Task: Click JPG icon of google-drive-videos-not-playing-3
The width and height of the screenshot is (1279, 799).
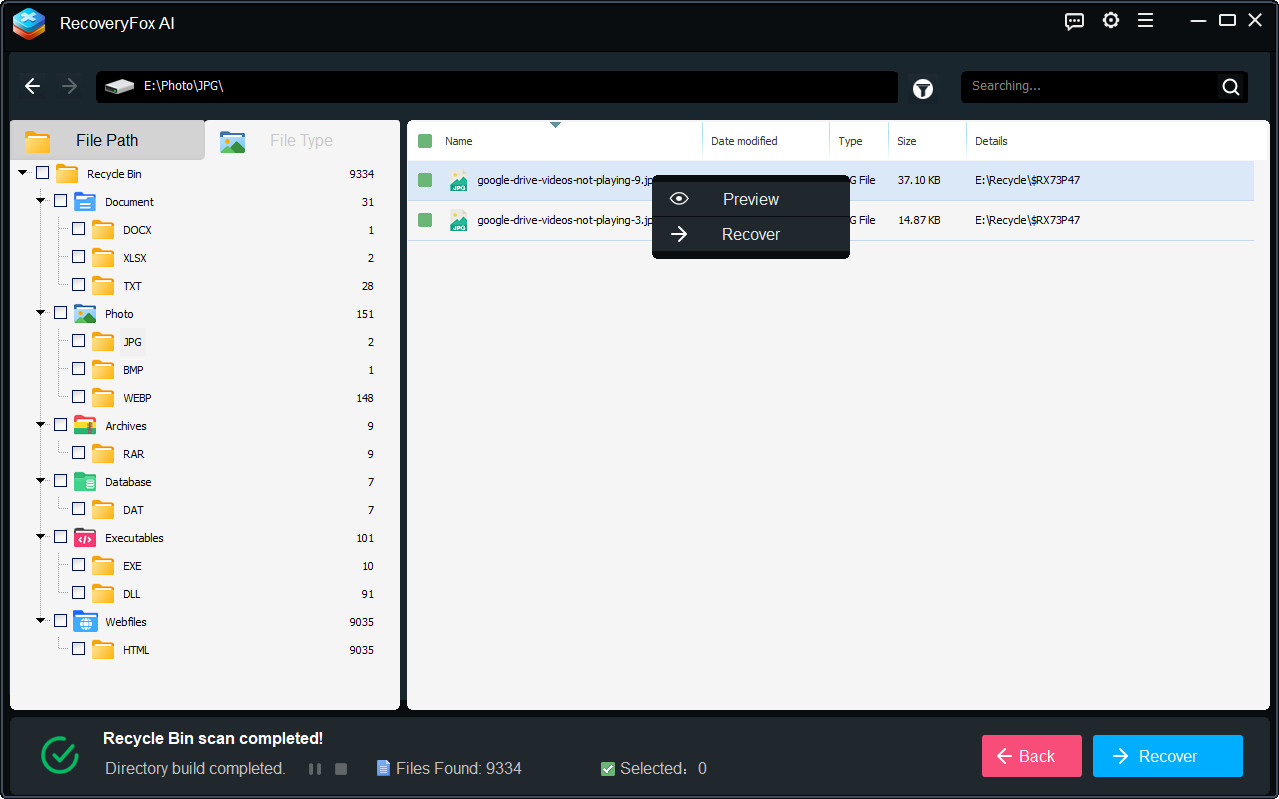Action: click(x=458, y=221)
